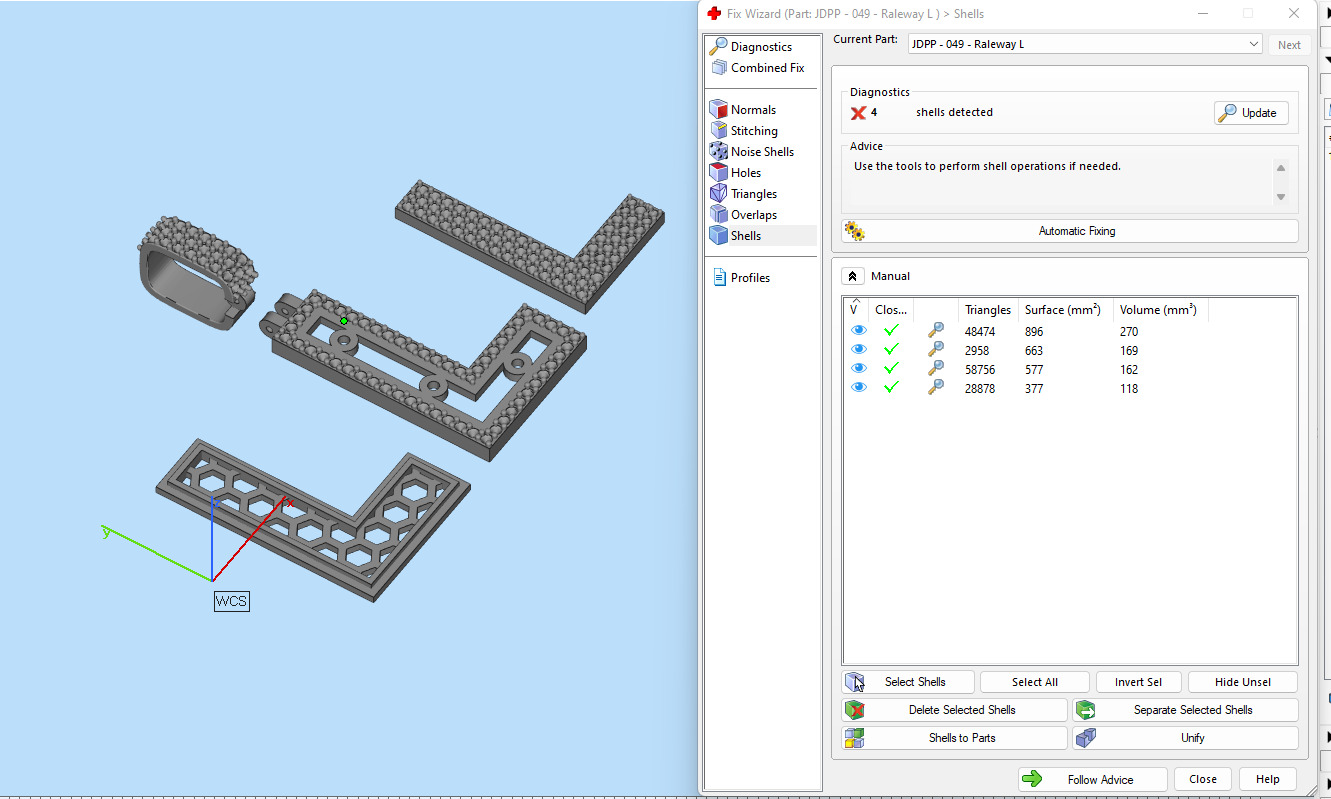Open the Current Part dropdown
Image resolution: width=1331 pixels, height=799 pixels.
[x=1085, y=45]
